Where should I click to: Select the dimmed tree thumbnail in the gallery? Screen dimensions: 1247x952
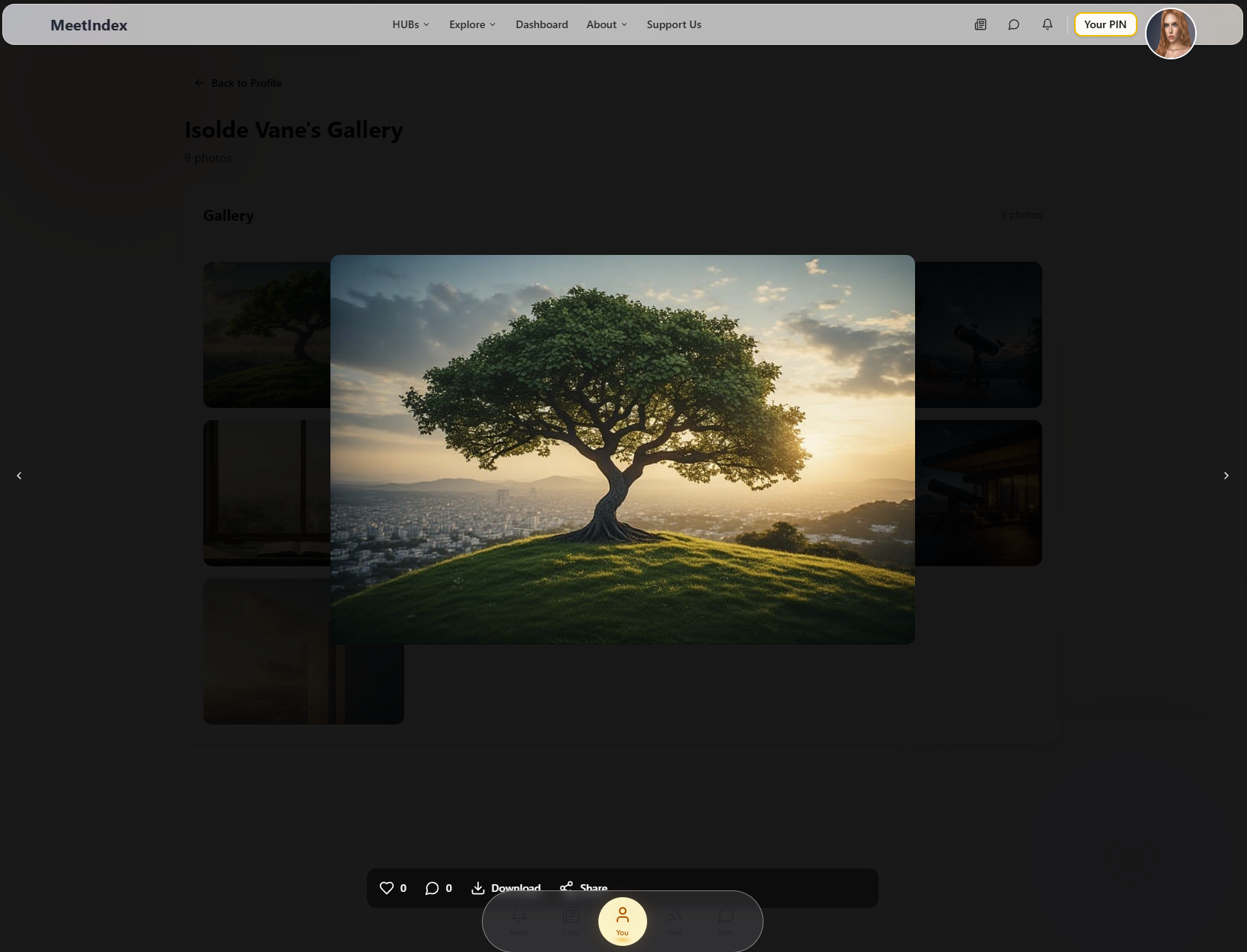tap(266, 335)
